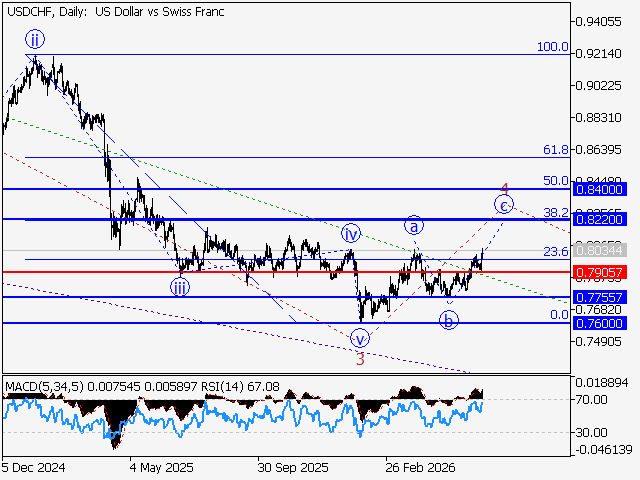Click the gray 0.80344 current price tag
Viewport: 640px width, 480px height.
600,250
